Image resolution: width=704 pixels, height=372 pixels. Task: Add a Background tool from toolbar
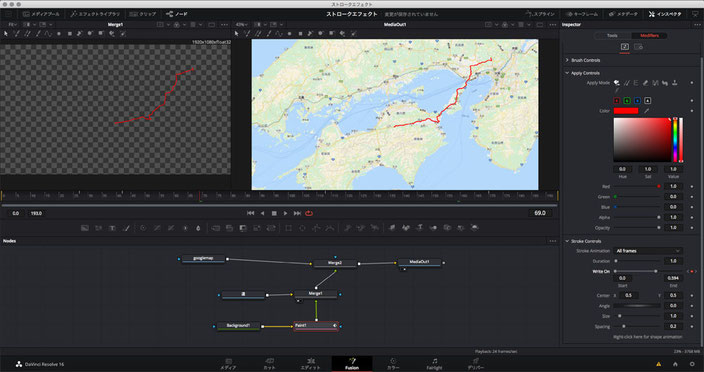point(84,228)
